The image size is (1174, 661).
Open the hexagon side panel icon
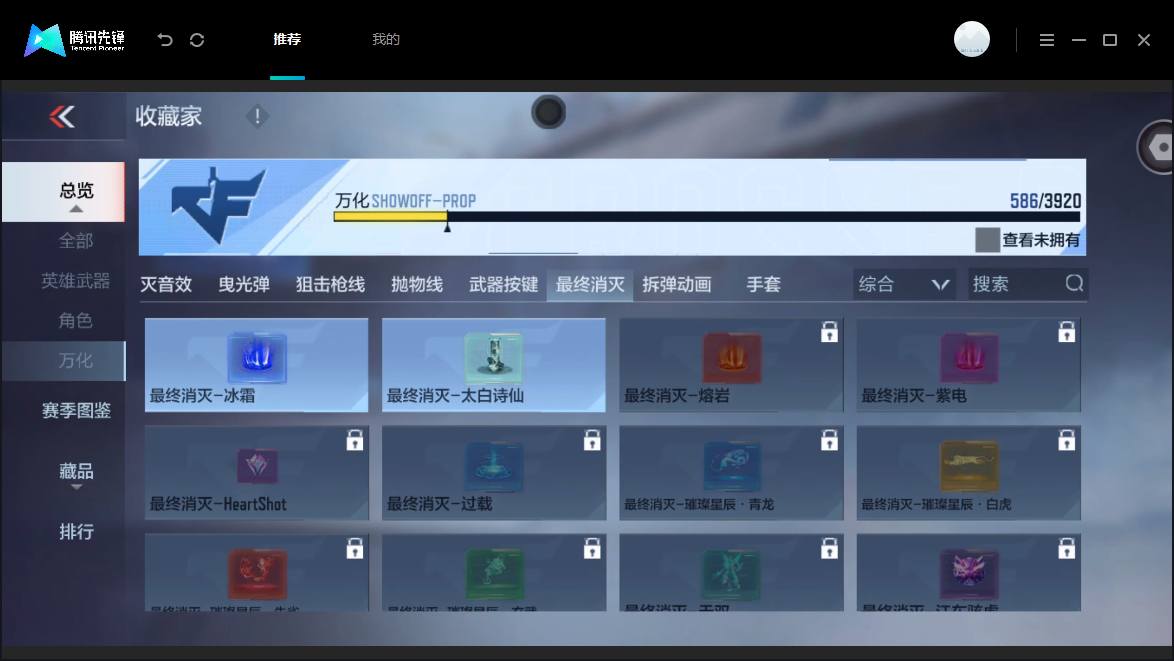[1159, 147]
